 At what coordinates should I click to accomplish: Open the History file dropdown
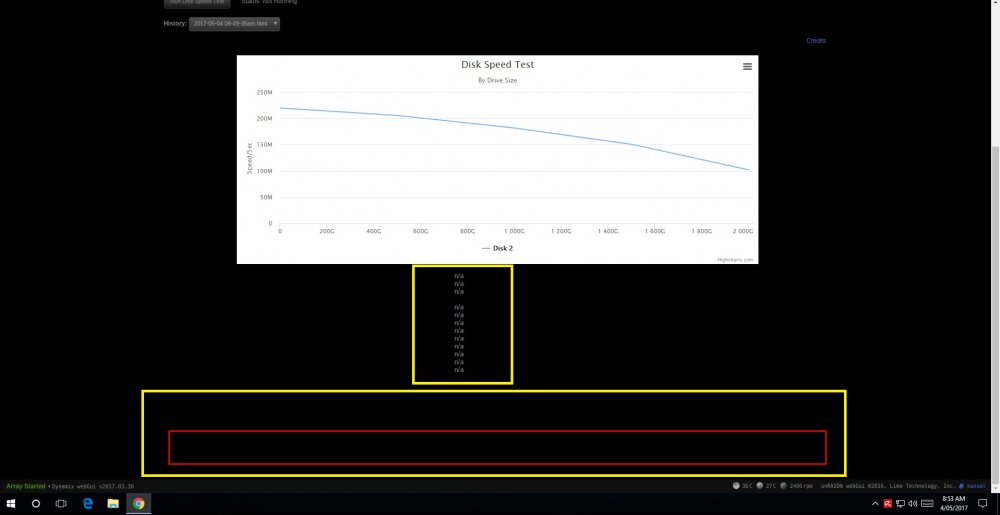pyautogui.click(x=234, y=24)
